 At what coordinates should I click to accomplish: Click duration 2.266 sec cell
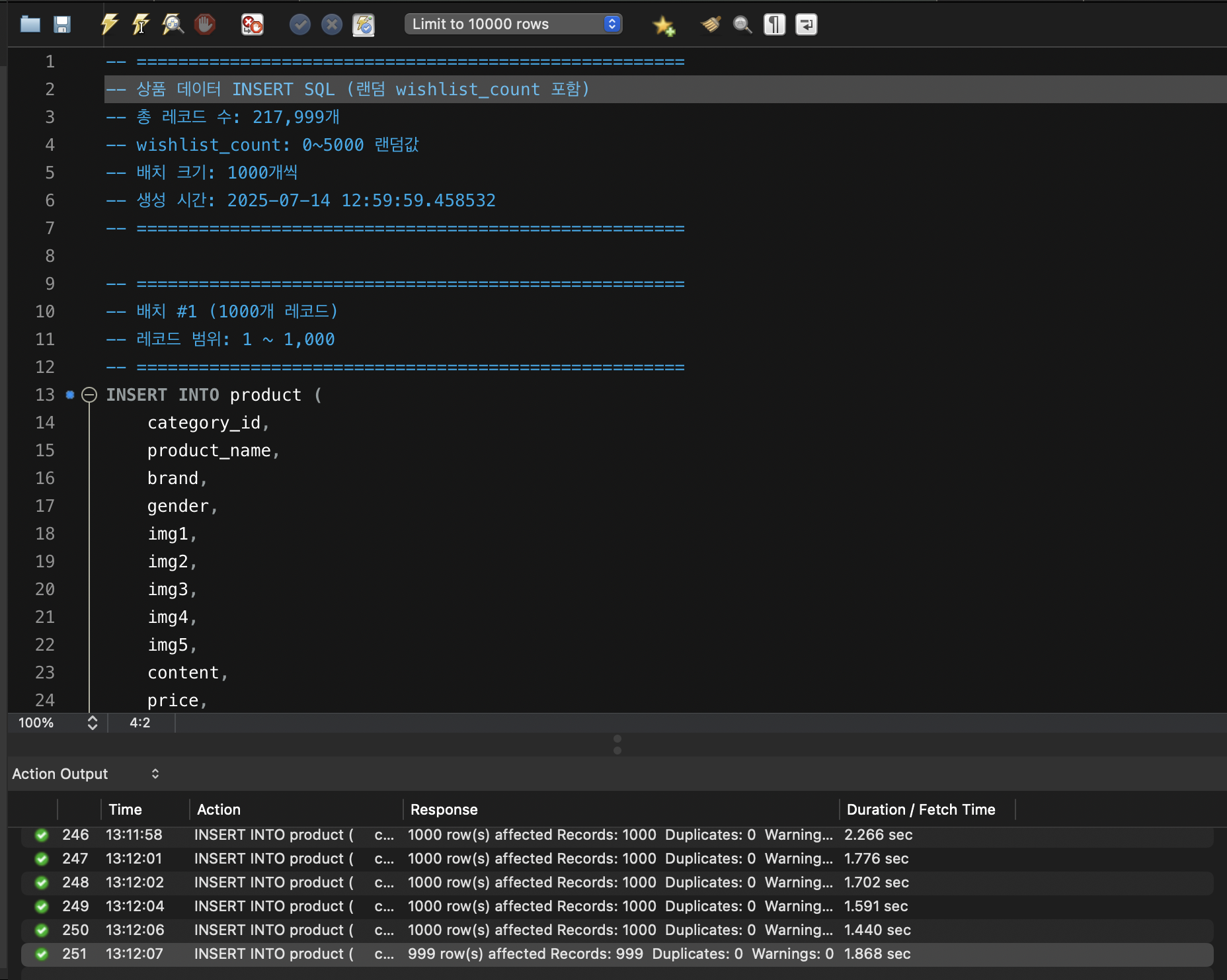click(878, 835)
